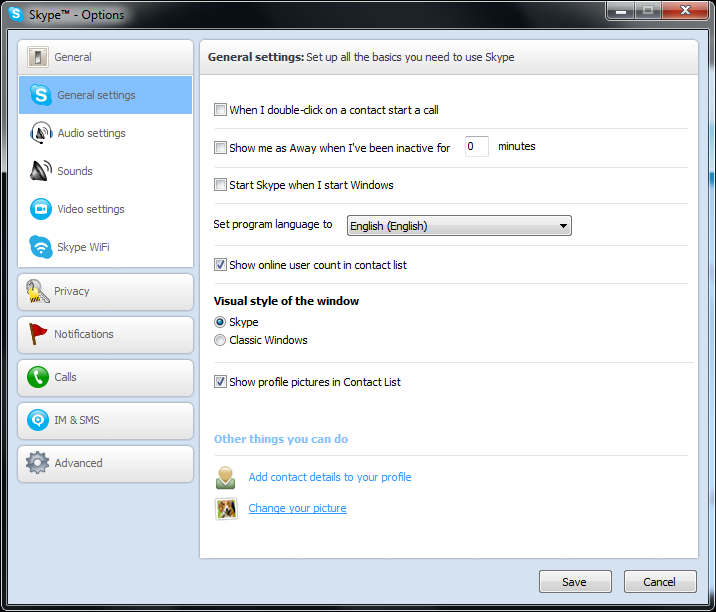Open the Change your picture link
This screenshot has width=716, height=612.
pyautogui.click(x=297, y=508)
